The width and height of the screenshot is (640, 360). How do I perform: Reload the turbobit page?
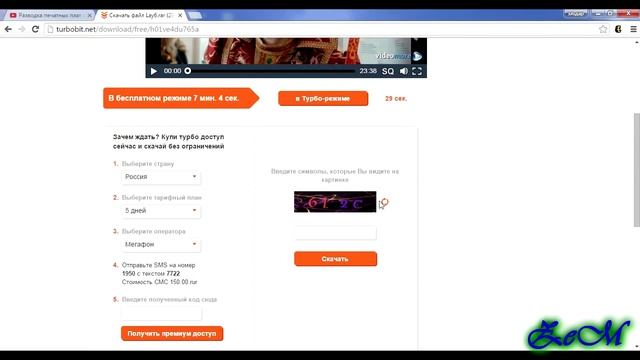coord(35,29)
